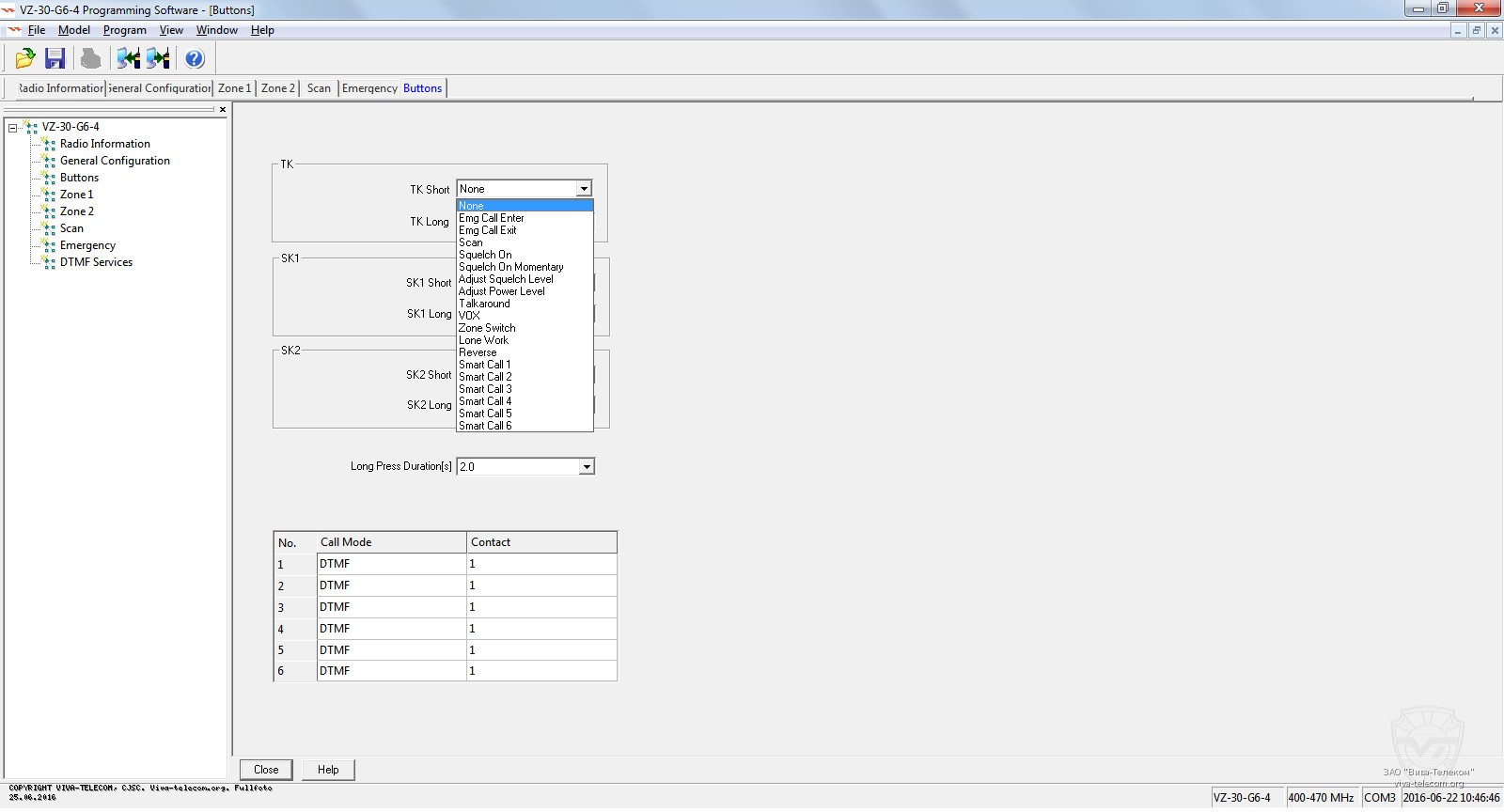Viewport: 1504px width, 812px height.
Task: Open Zone 1 in the tree
Action: tap(76, 195)
